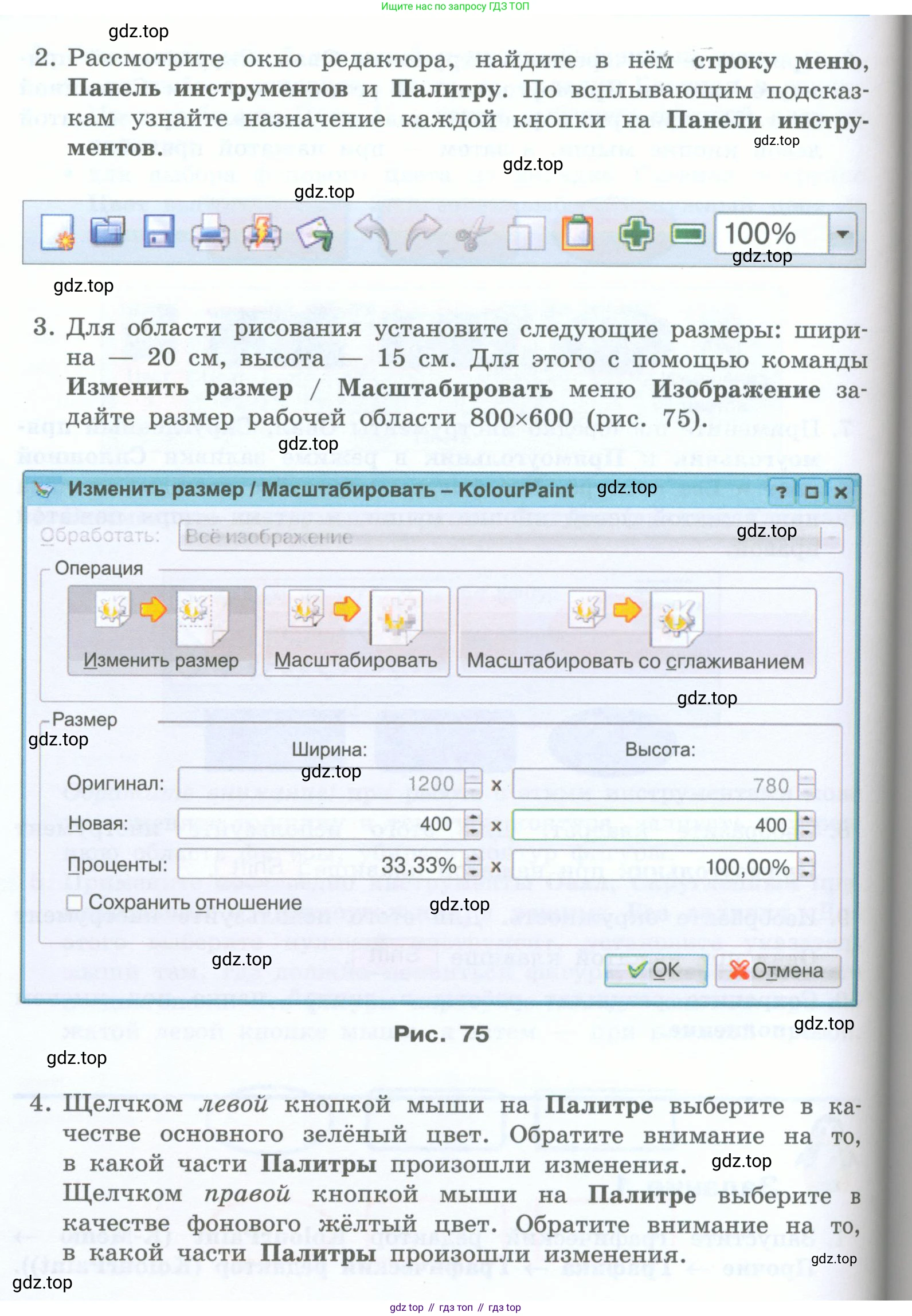Click the Проценты width field 33,33%
This screenshot has width=912, height=1316.
pos(321,864)
